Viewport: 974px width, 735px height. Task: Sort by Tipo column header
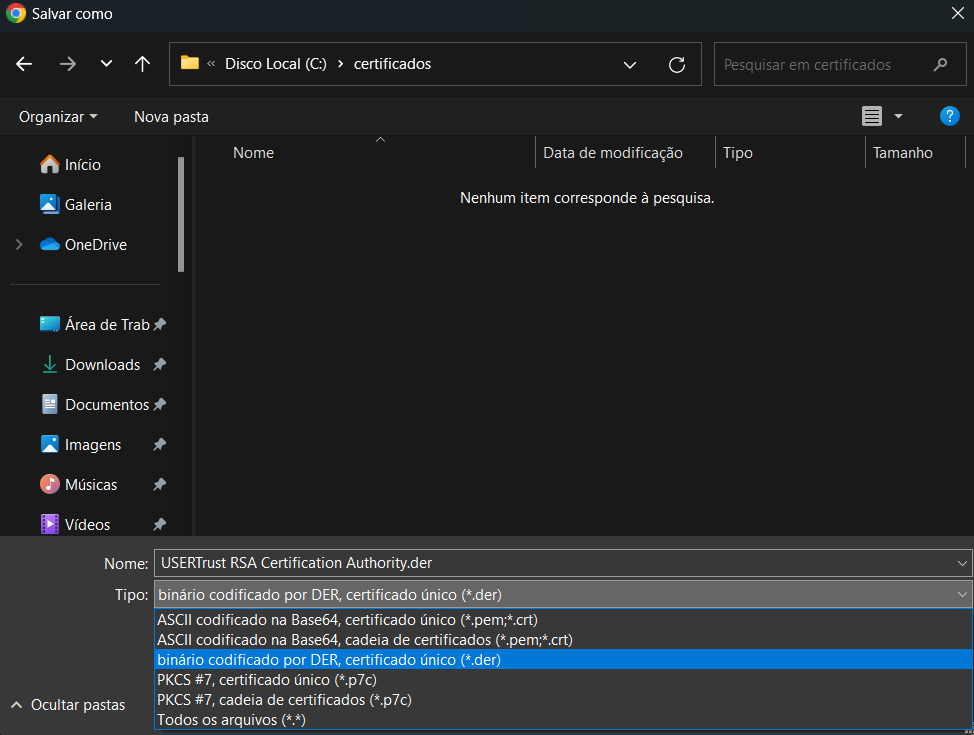pos(737,153)
